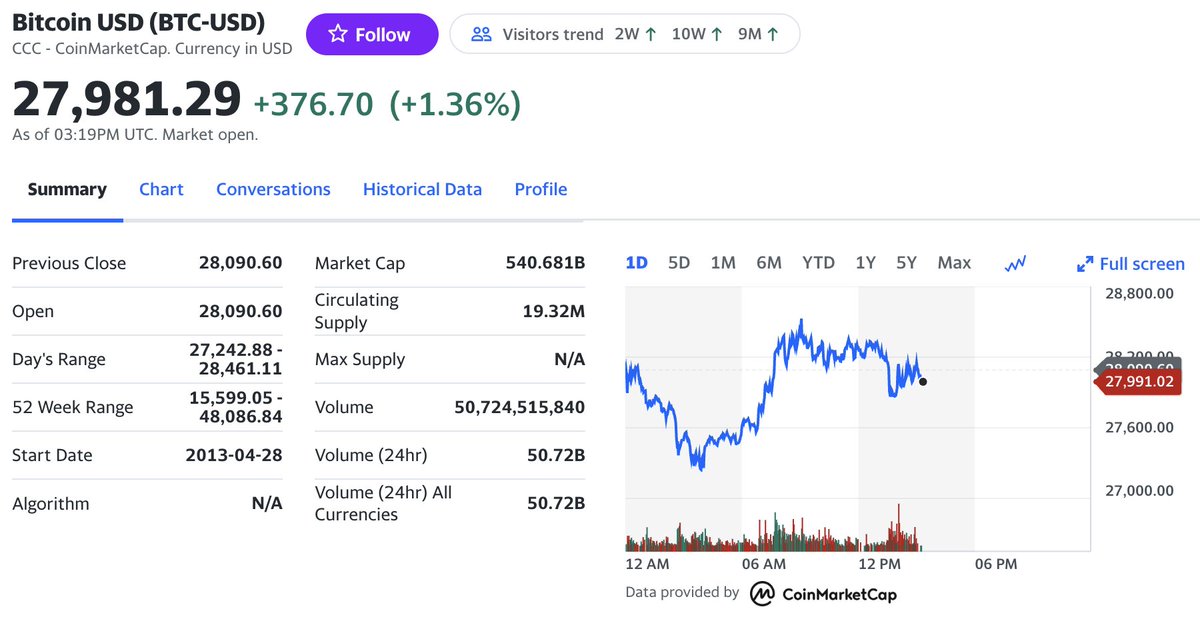The image size is (1200, 617).
Task: Select the 1D chart range
Action: 636,263
